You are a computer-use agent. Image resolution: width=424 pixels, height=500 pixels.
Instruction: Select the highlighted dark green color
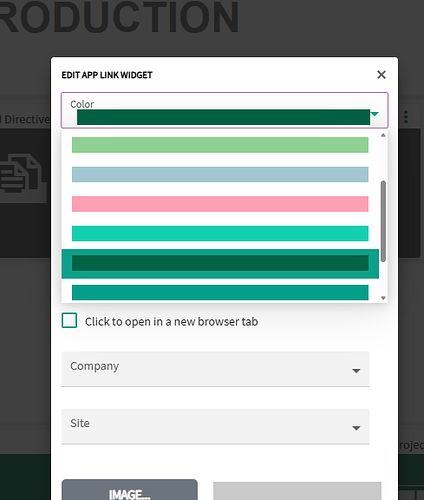pos(220,263)
